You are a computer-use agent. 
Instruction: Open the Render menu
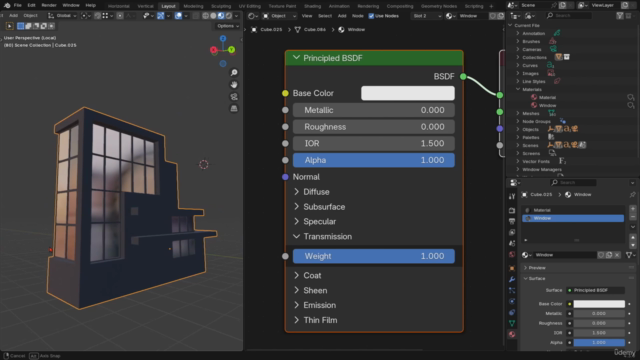coord(49,5)
